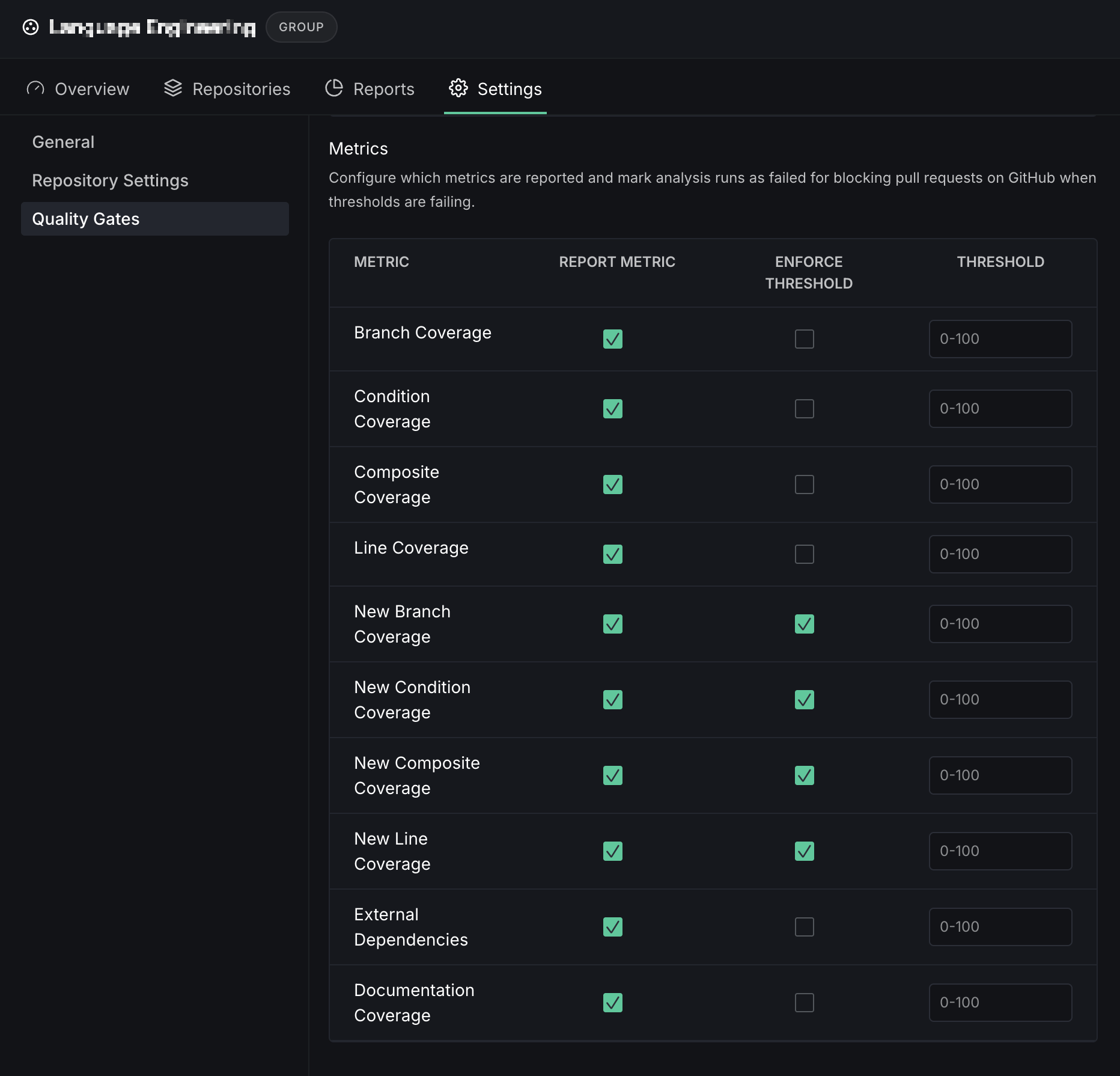The image size is (1120, 1076).
Task: Click the Repositories stack icon
Action: coord(173,88)
